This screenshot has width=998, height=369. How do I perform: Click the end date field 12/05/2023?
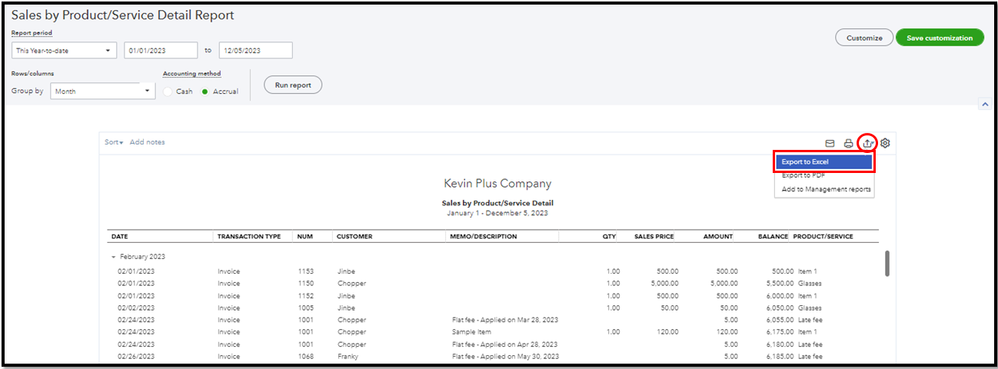coord(256,50)
